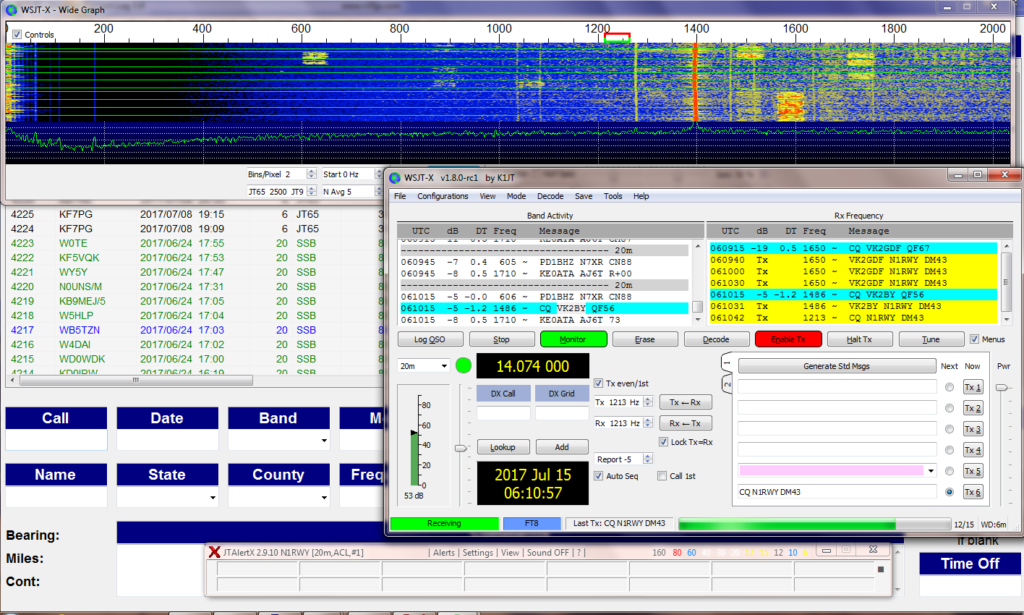This screenshot has width=1024, height=615.
Task: Enable the Call 1st checkbox
Action: tap(662, 476)
